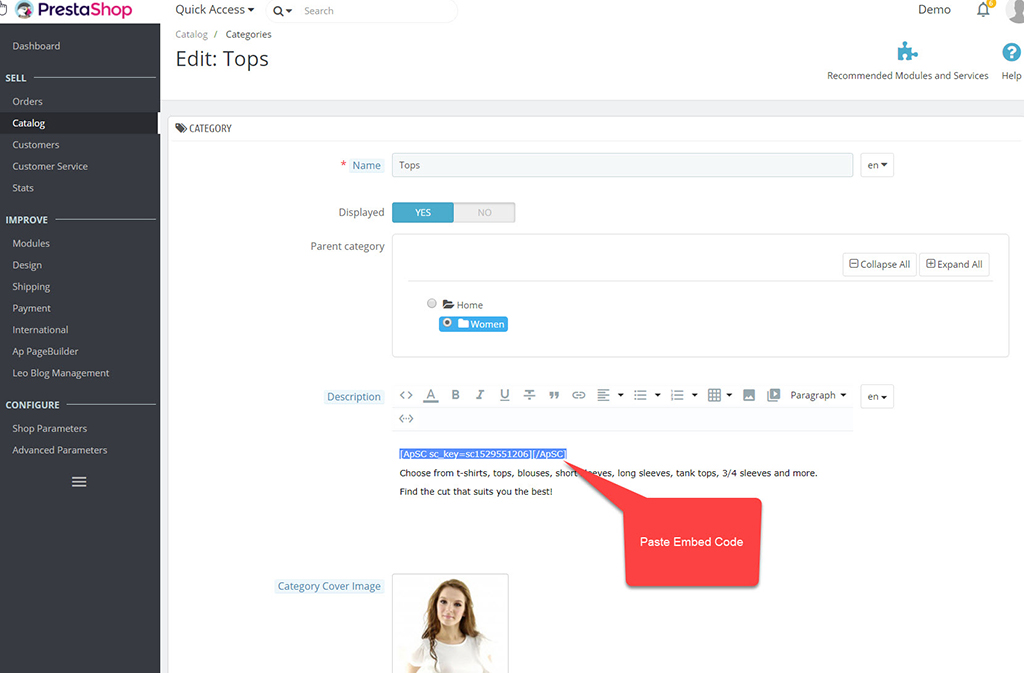This screenshot has width=1024, height=673.
Task: Click the underline icon in the editor
Action: point(504,395)
